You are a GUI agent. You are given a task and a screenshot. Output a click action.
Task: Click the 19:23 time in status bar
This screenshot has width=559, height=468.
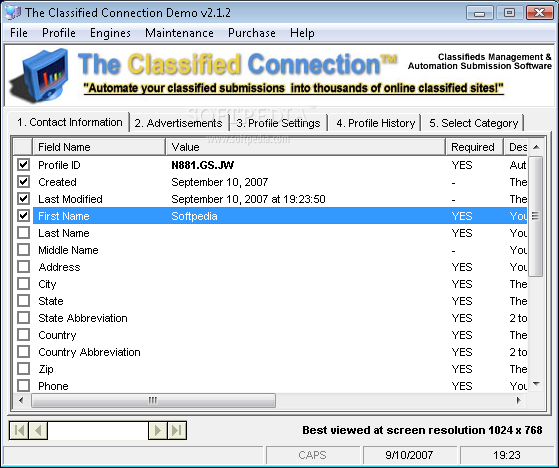tap(507, 455)
